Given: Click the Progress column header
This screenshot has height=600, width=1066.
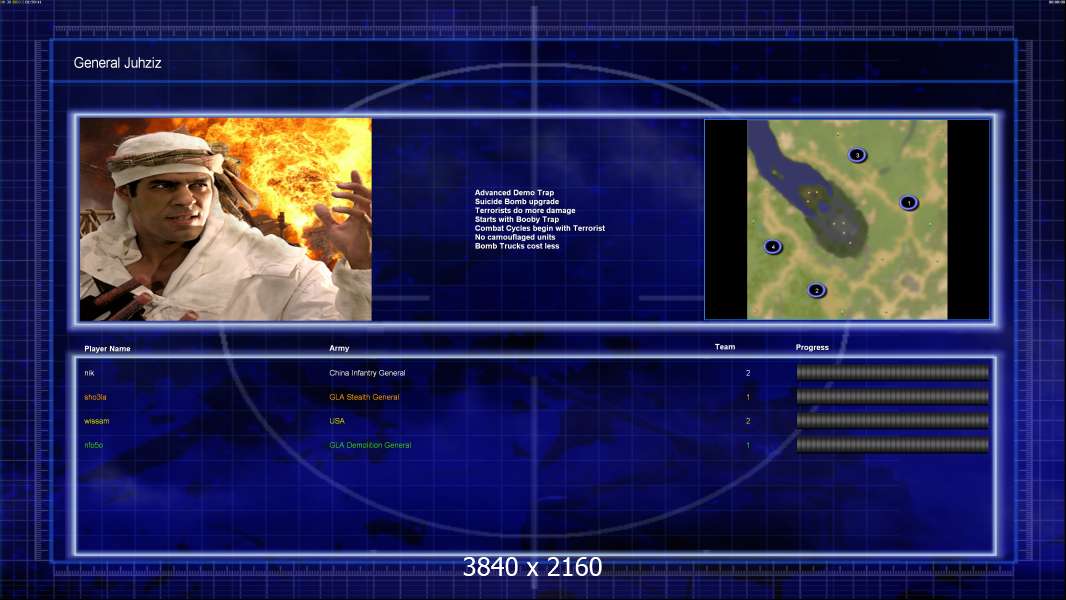Looking at the screenshot, I should (x=812, y=347).
